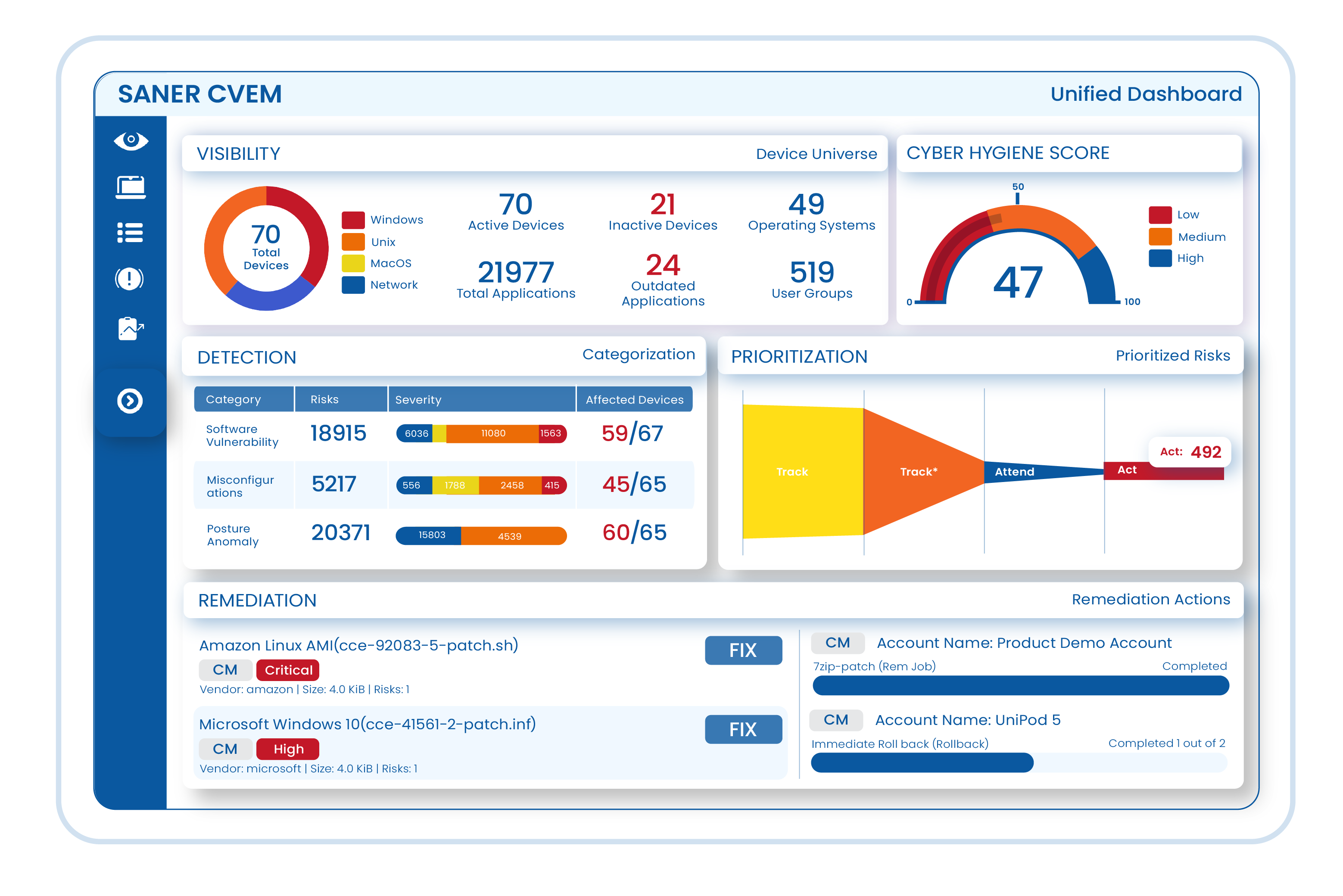Select the Posture Anomaly category row
The image size is (1343, 896).
click(x=443, y=534)
